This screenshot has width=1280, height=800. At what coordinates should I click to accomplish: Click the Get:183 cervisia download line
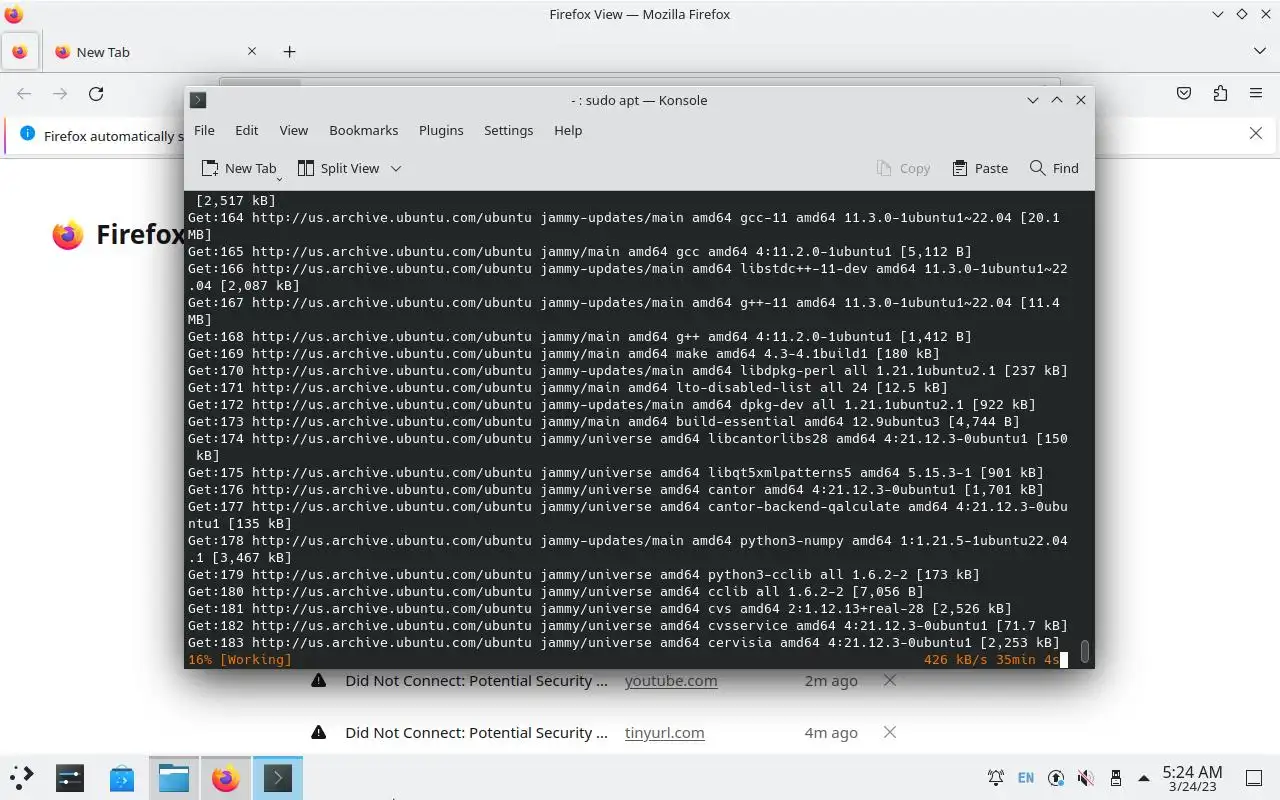coord(624,643)
